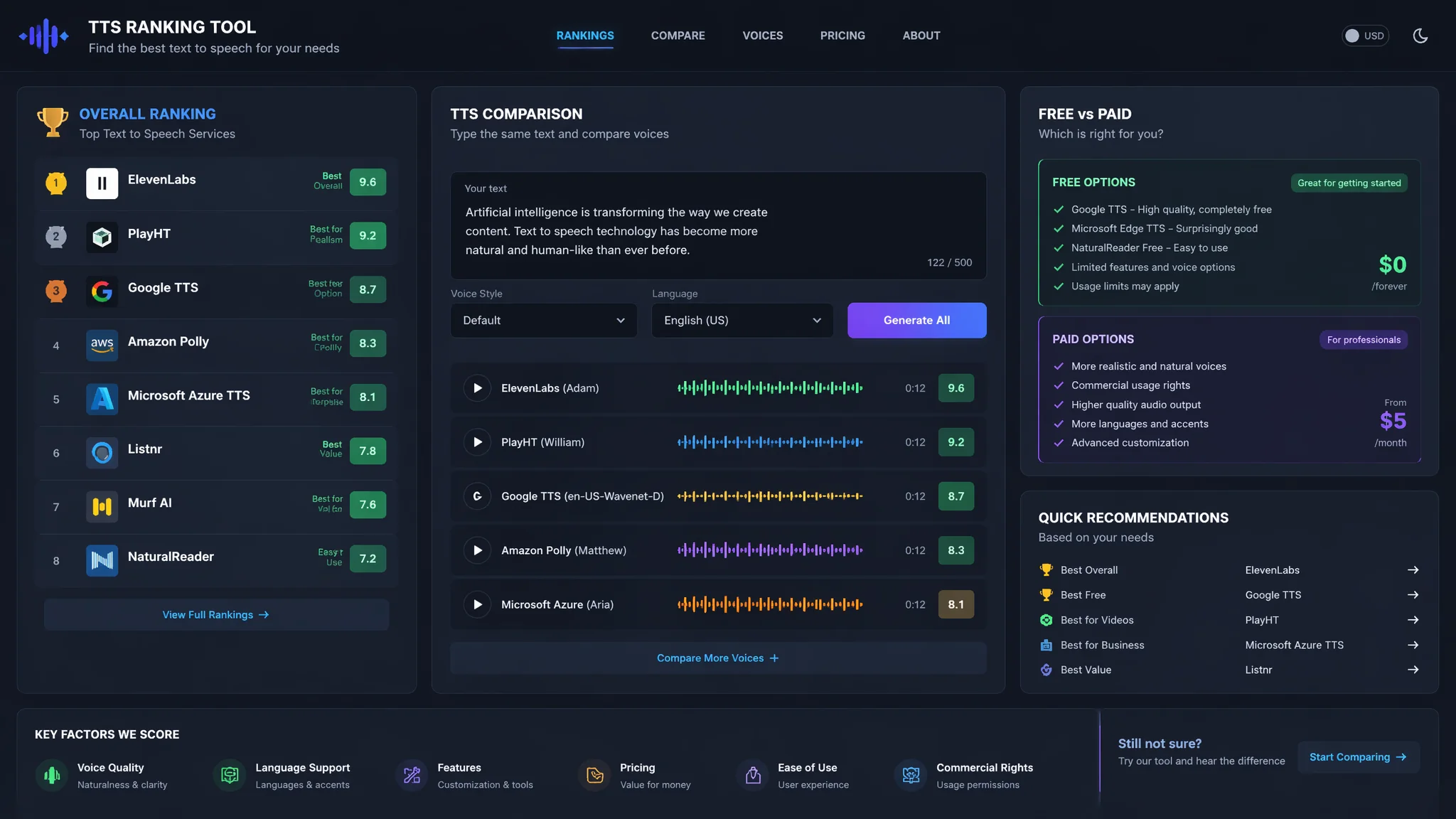Click the Language Support factor icon

pos(230,775)
